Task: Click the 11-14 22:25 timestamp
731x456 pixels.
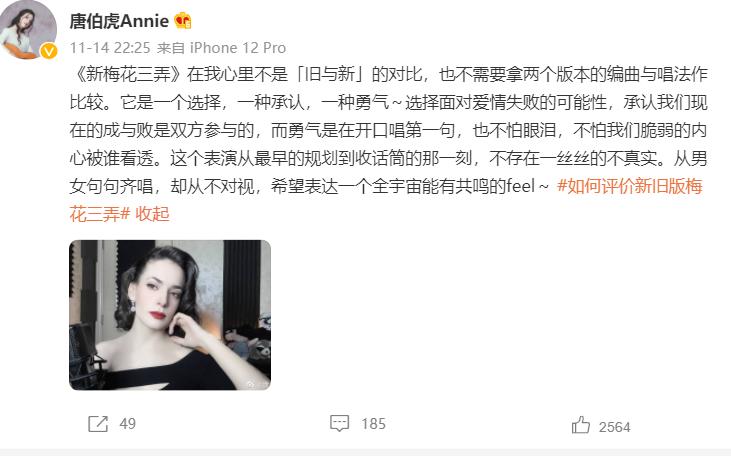Action: pos(110,48)
